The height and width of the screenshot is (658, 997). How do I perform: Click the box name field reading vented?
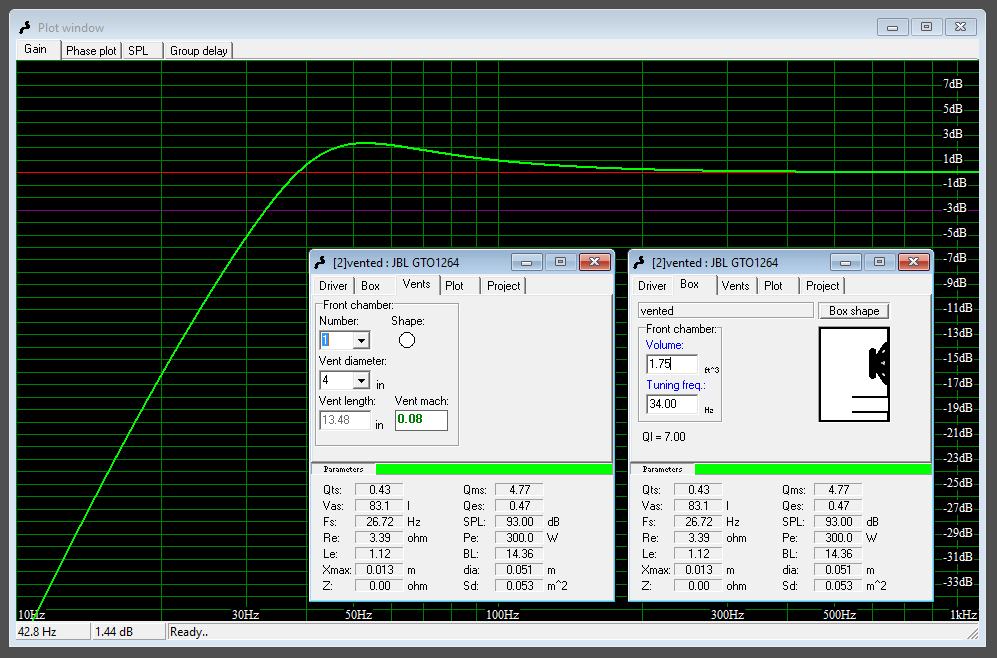pos(725,310)
